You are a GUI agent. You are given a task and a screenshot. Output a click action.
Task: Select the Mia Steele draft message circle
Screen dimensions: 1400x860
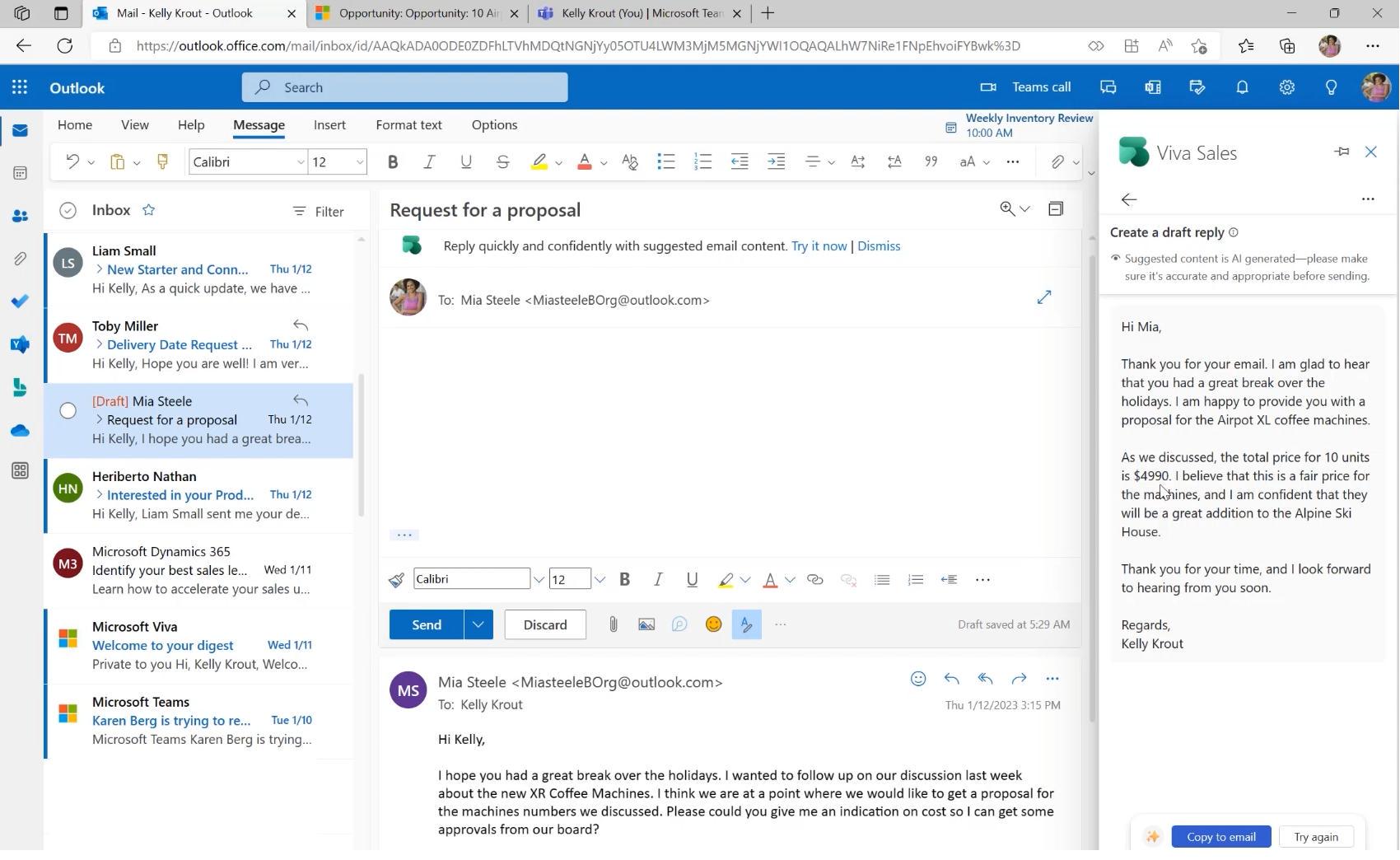pos(68,410)
